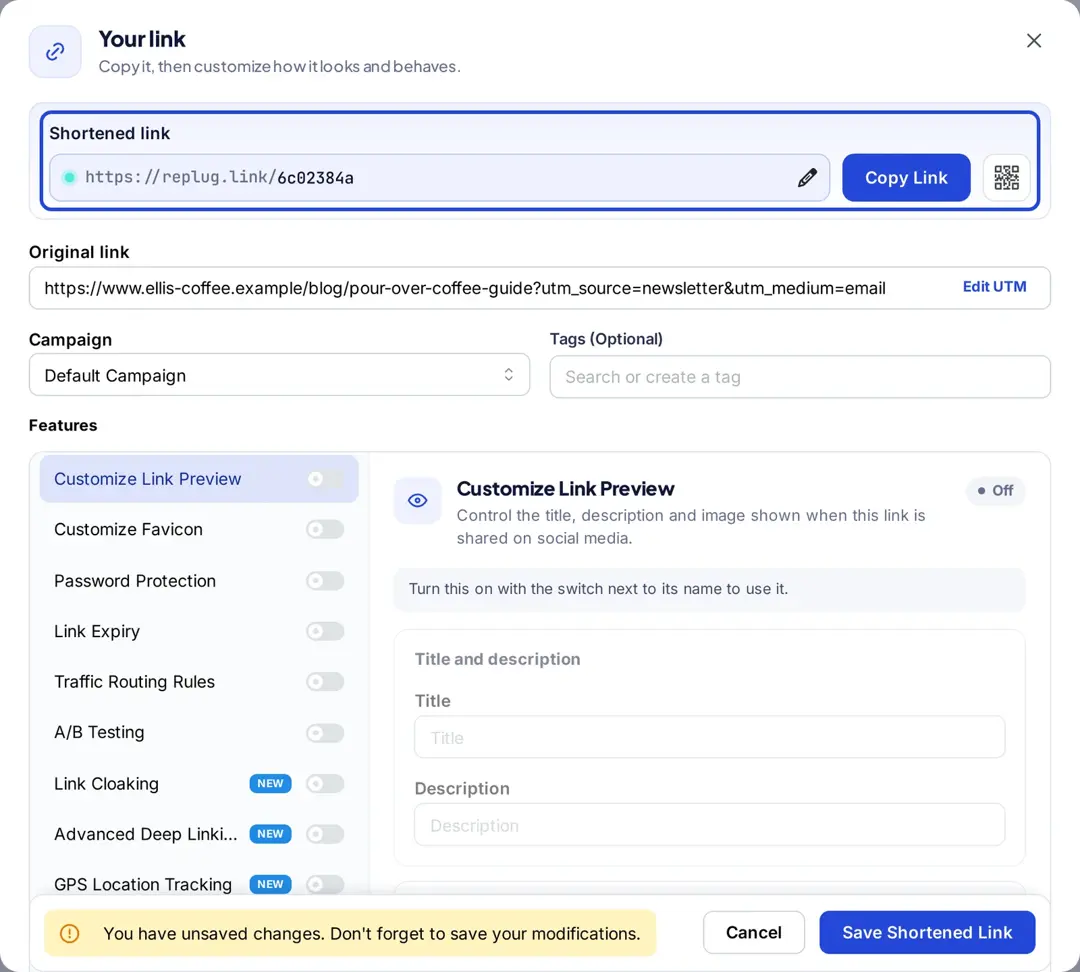Select the Link Expiry feature
1080x972 pixels.
click(x=199, y=631)
